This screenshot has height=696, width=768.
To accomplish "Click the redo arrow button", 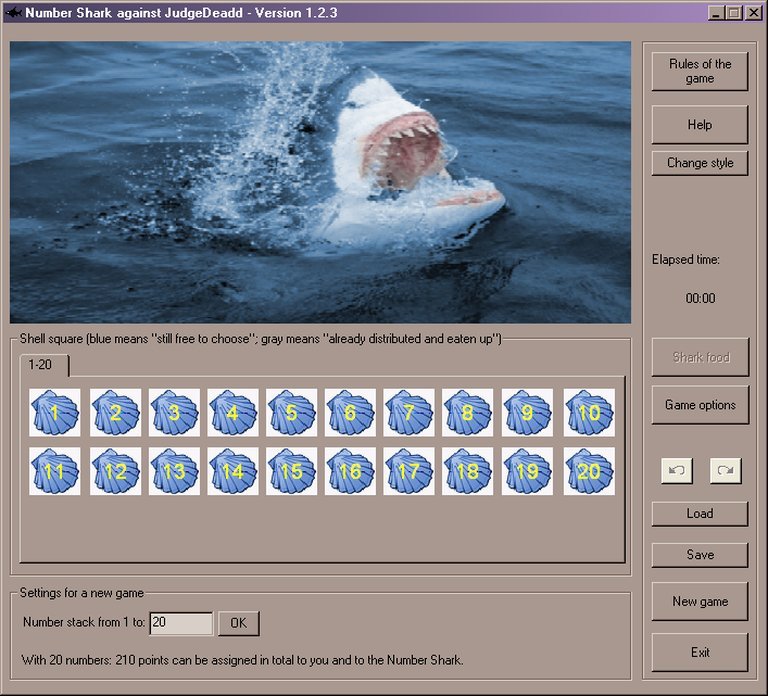I will pos(725,471).
